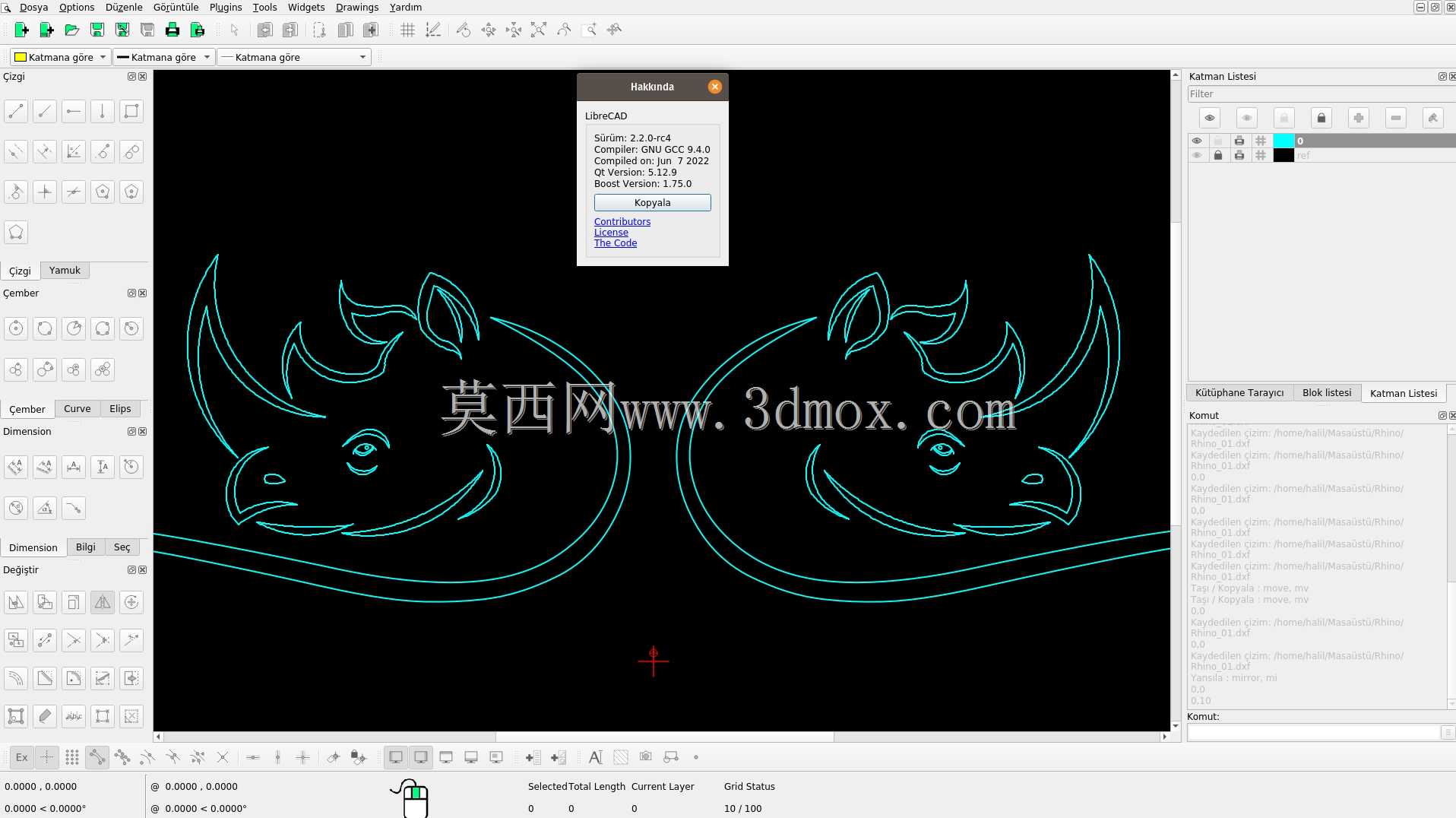Open a drawing file from the toolbar
This screenshot has width=1456, height=818.
(x=71, y=30)
